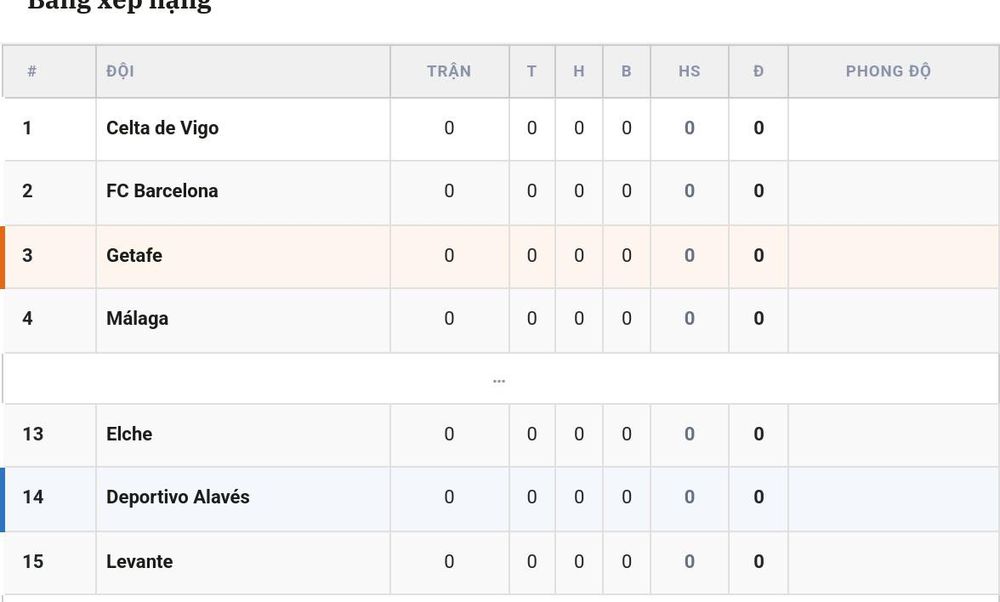Image resolution: width=1000 pixels, height=602 pixels.
Task: Open the FC Barcelona team link
Action: pyautogui.click(x=162, y=191)
